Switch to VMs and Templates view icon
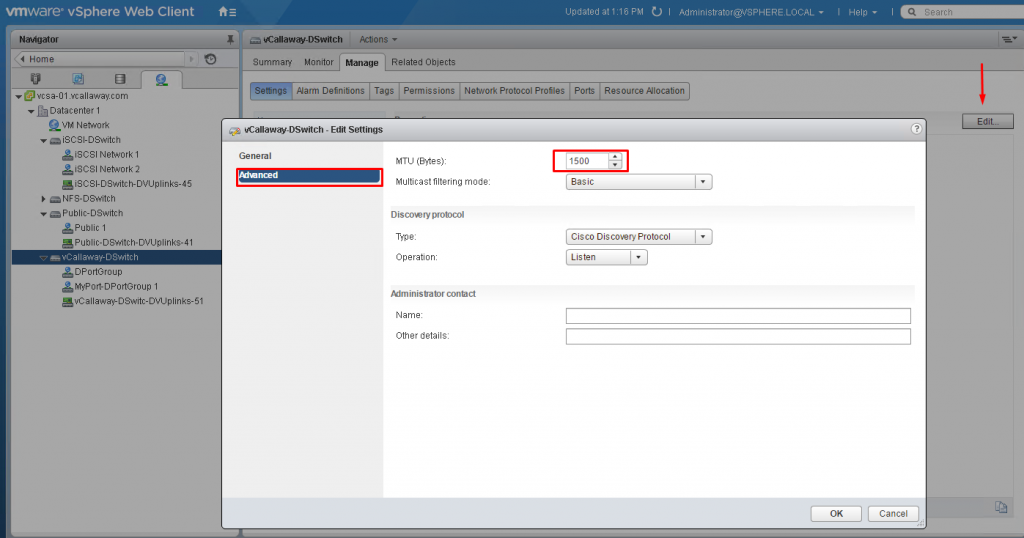Image resolution: width=1024 pixels, height=538 pixels. (78, 79)
